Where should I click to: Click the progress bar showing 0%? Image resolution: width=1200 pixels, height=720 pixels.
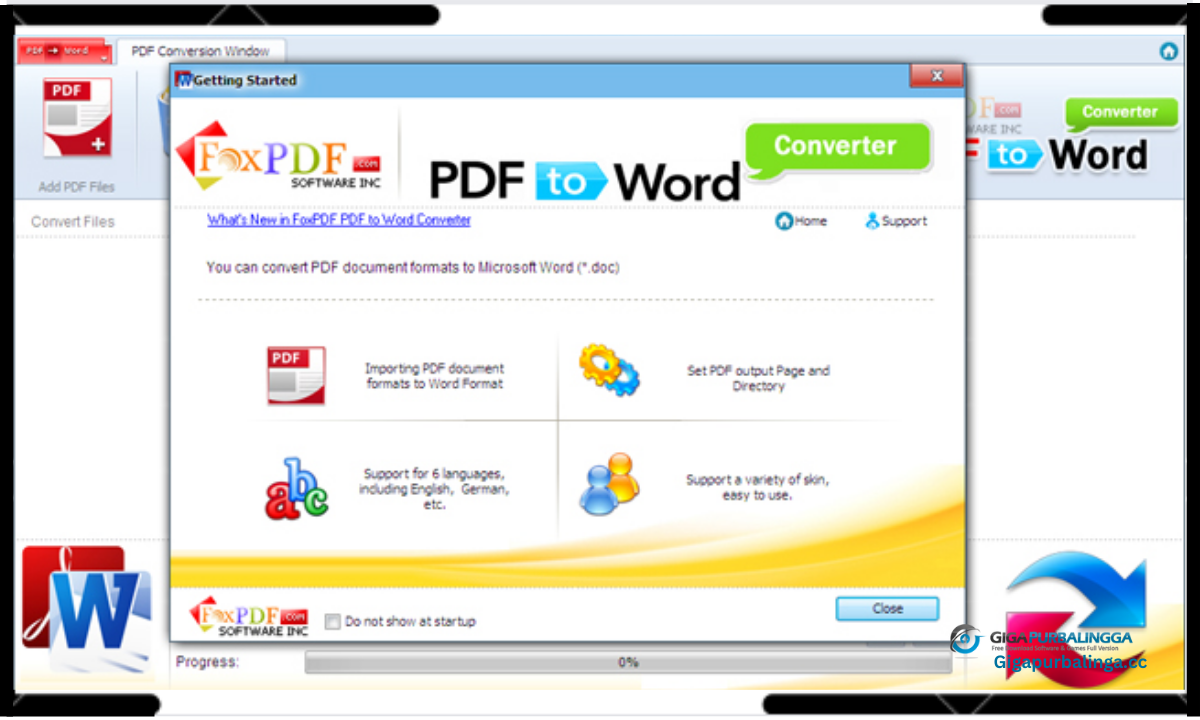(x=628, y=662)
